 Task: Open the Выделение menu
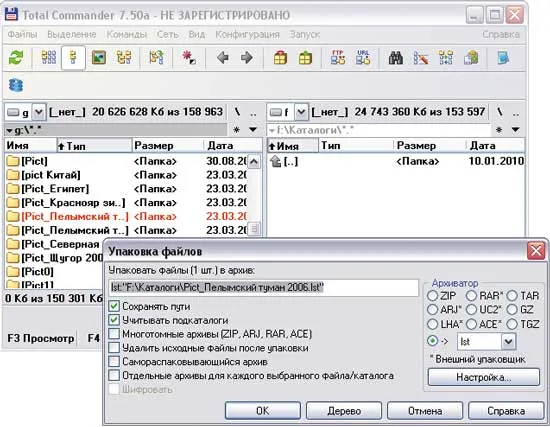(x=72, y=34)
